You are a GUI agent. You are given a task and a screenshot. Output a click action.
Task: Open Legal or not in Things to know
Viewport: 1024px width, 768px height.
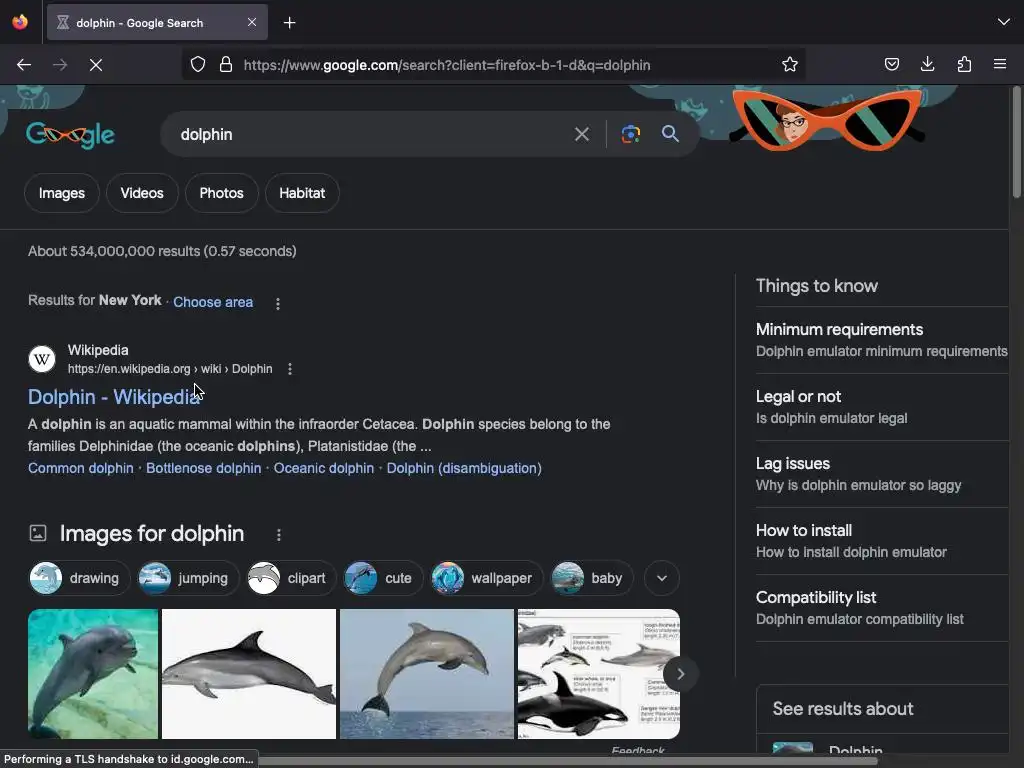pos(882,407)
